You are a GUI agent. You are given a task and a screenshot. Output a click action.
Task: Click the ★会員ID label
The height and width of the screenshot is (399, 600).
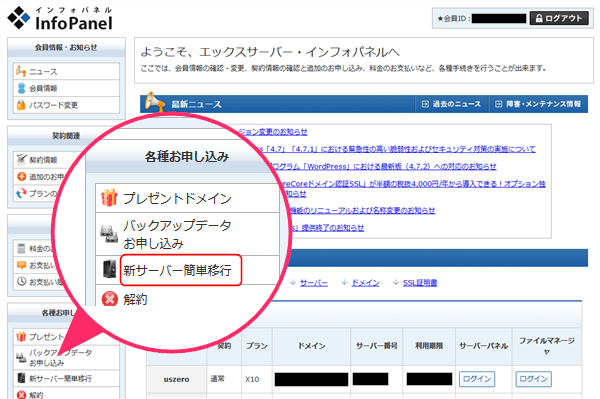(454, 18)
